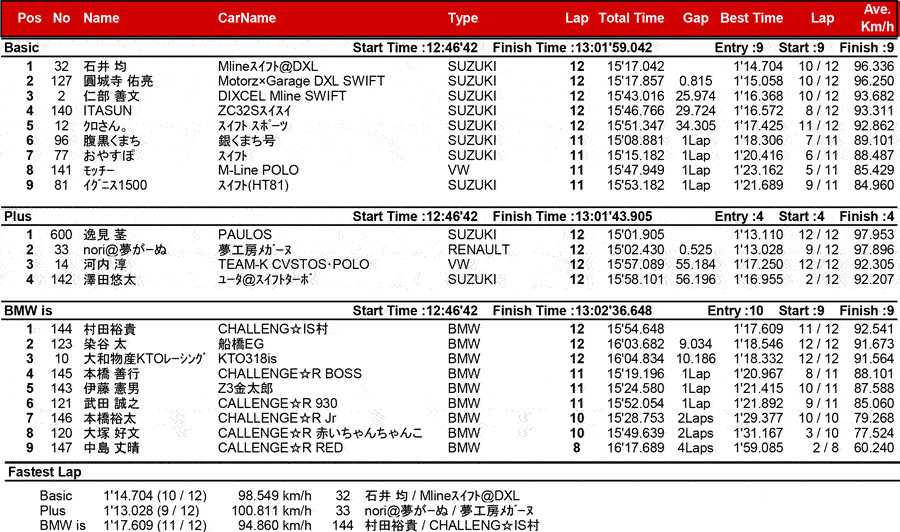Click the '4Laps' gap value
The image size is (900, 532).
(695, 448)
